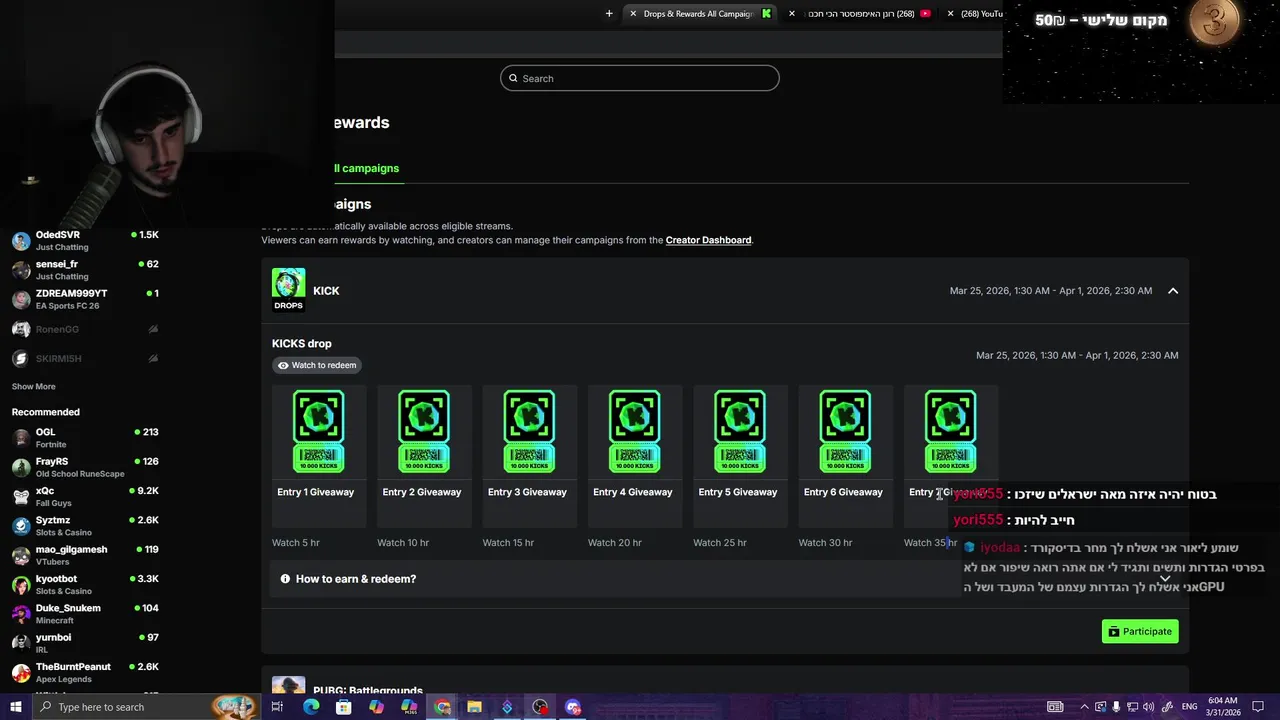The image size is (1280, 720).
Task: Open Entry 2 Giveaway reward card
Action: [x=424, y=455]
